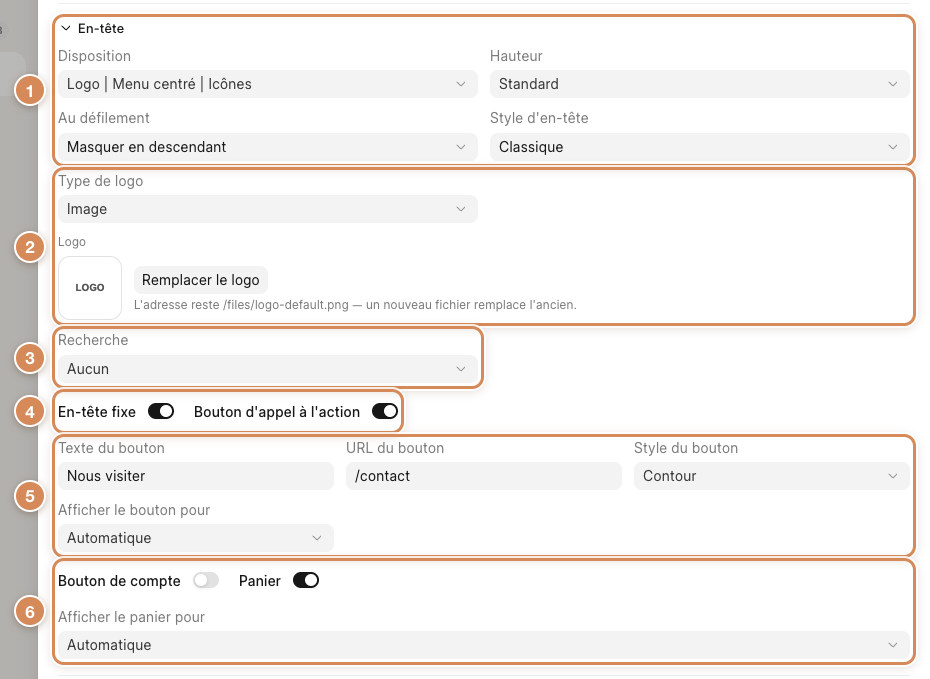Screen dimensions: 930x679
Task: Click the Texte du bouton field
Action: [x=196, y=476]
